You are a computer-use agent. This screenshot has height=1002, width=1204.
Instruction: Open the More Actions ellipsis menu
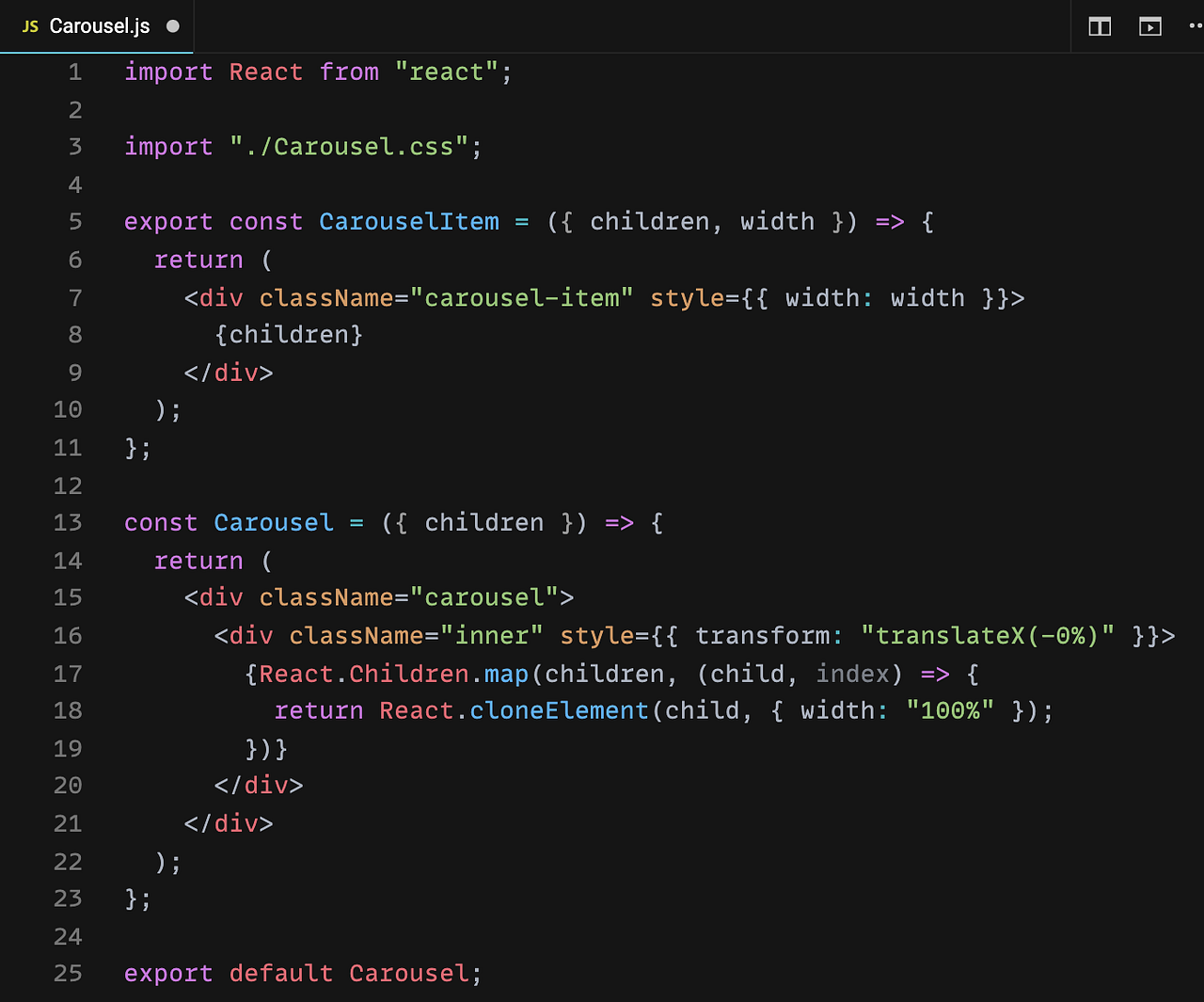[x=1194, y=26]
